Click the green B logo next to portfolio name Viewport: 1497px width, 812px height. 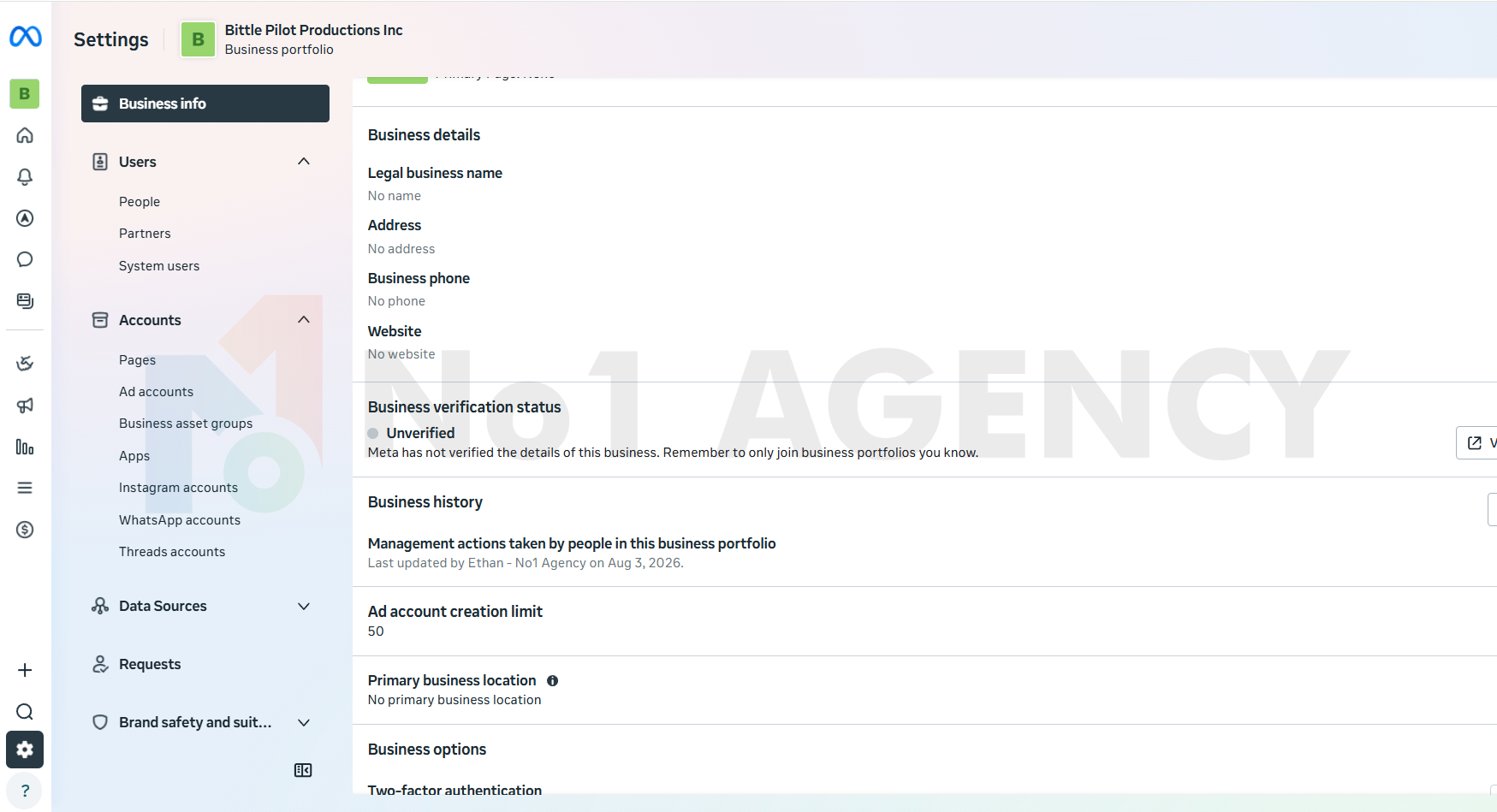[x=198, y=39]
